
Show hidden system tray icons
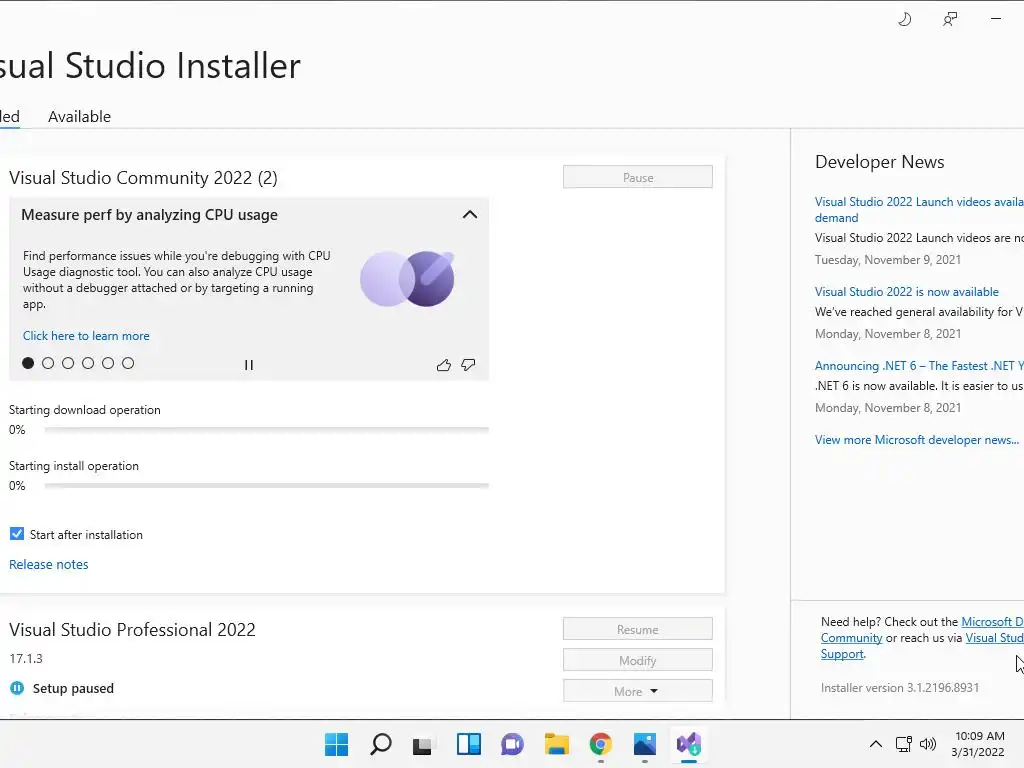(x=876, y=744)
